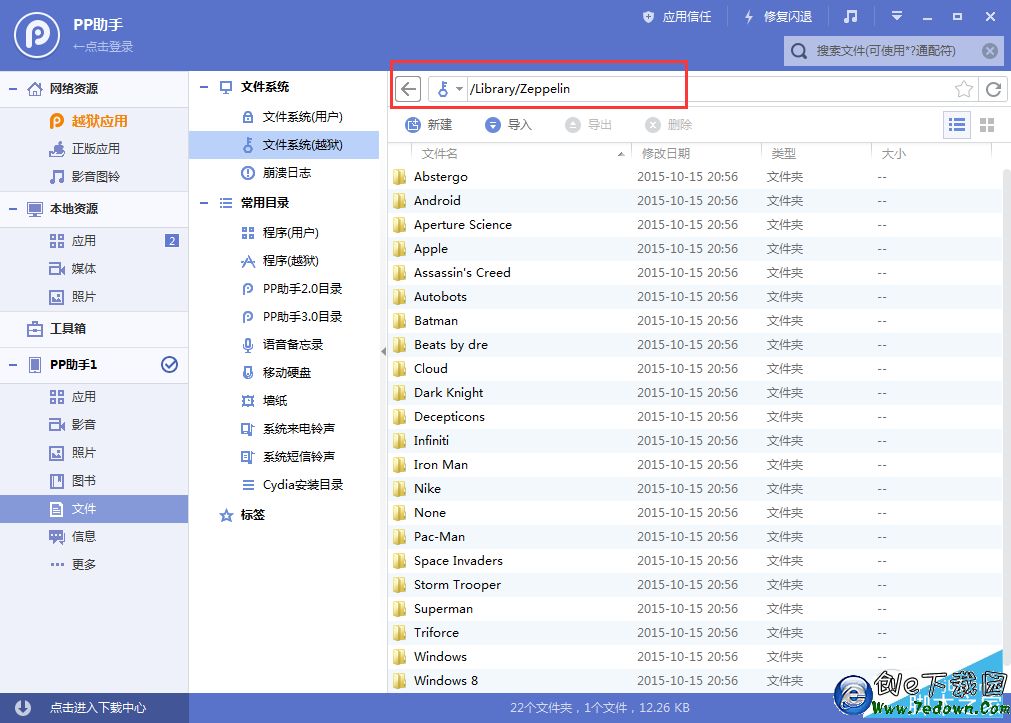
Task: Click the file list vertical scrollbar
Action: (x=1006, y=419)
